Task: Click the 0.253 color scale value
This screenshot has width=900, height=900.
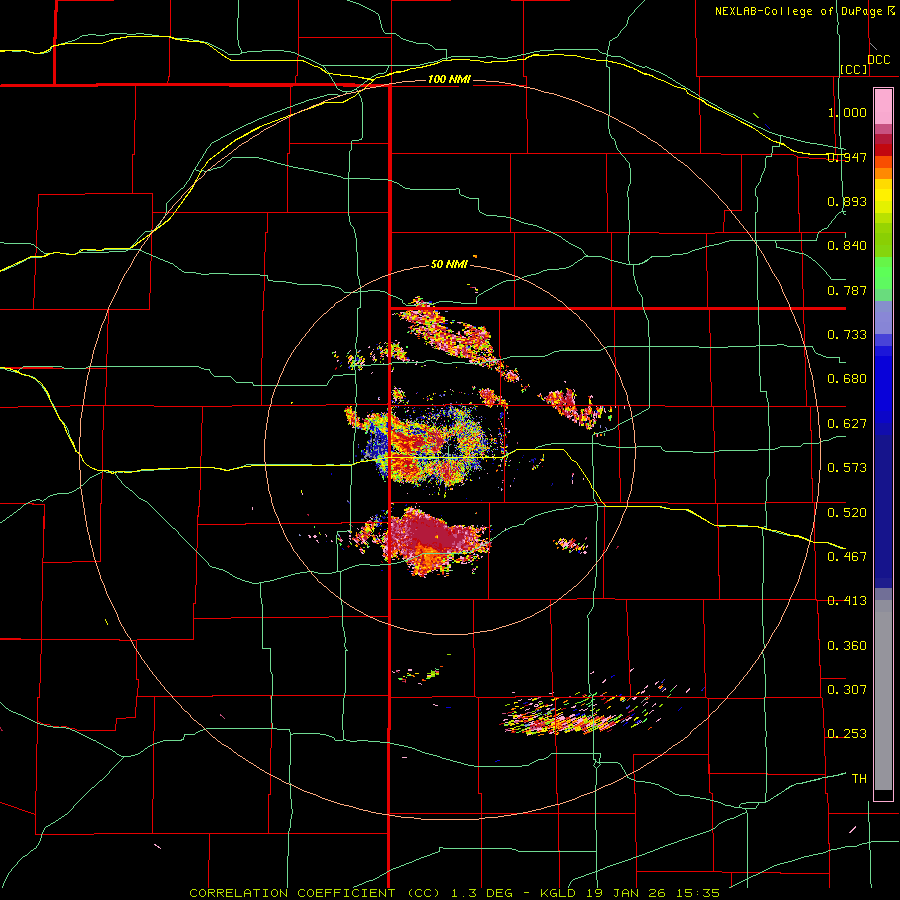Action: [x=847, y=734]
